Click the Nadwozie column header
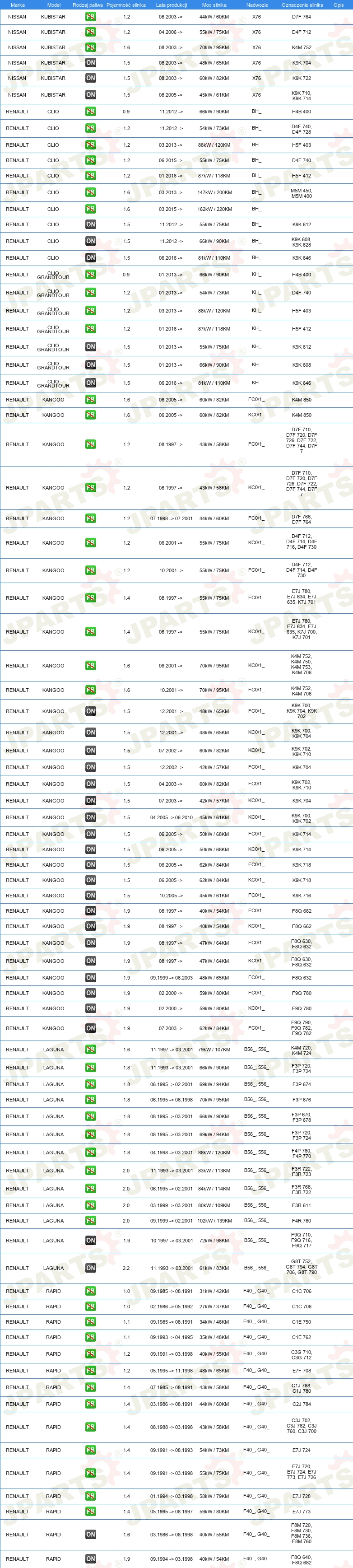 point(257,5)
